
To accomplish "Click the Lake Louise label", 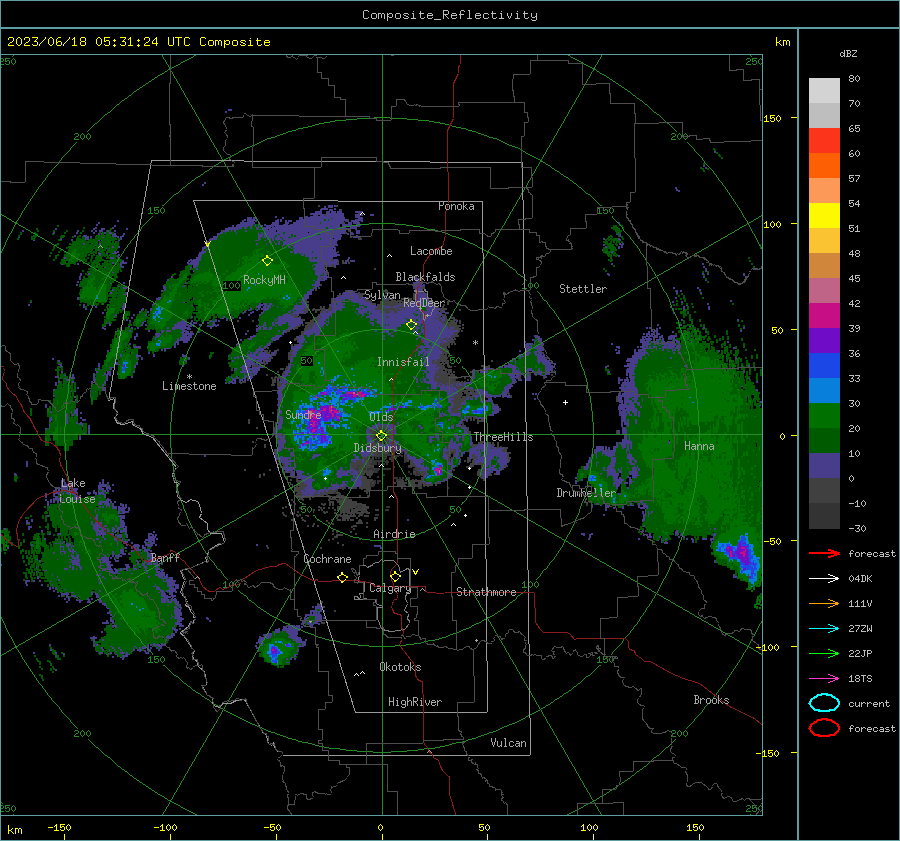I will coord(78,491).
